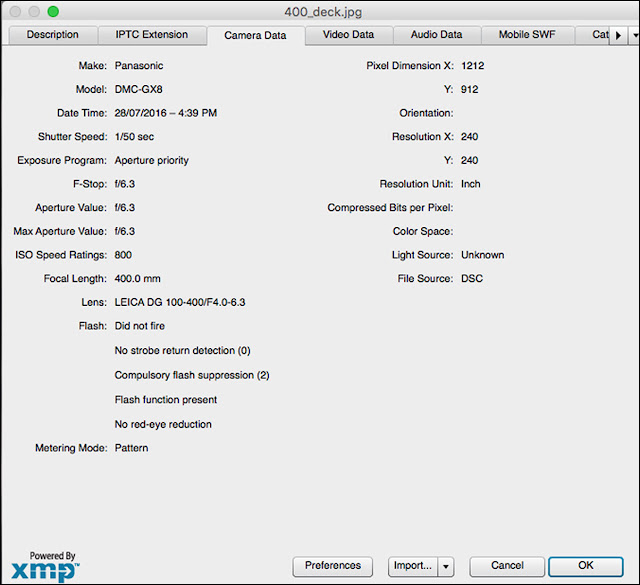This screenshot has width=640, height=585.
Task: Click the Date Time value 28/07/2016
Action: [165, 113]
